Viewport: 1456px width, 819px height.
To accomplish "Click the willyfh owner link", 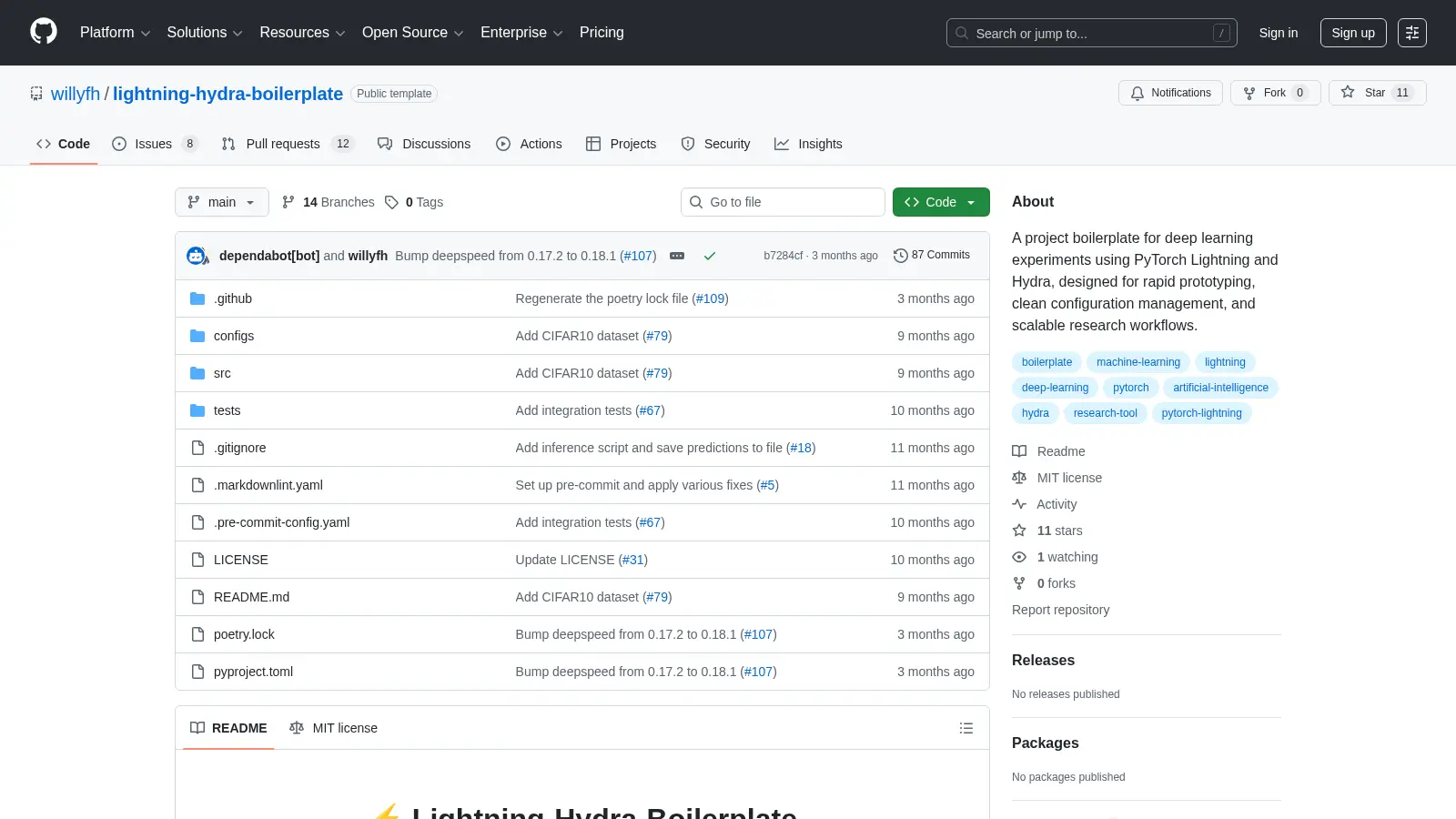I will pos(76,94).
